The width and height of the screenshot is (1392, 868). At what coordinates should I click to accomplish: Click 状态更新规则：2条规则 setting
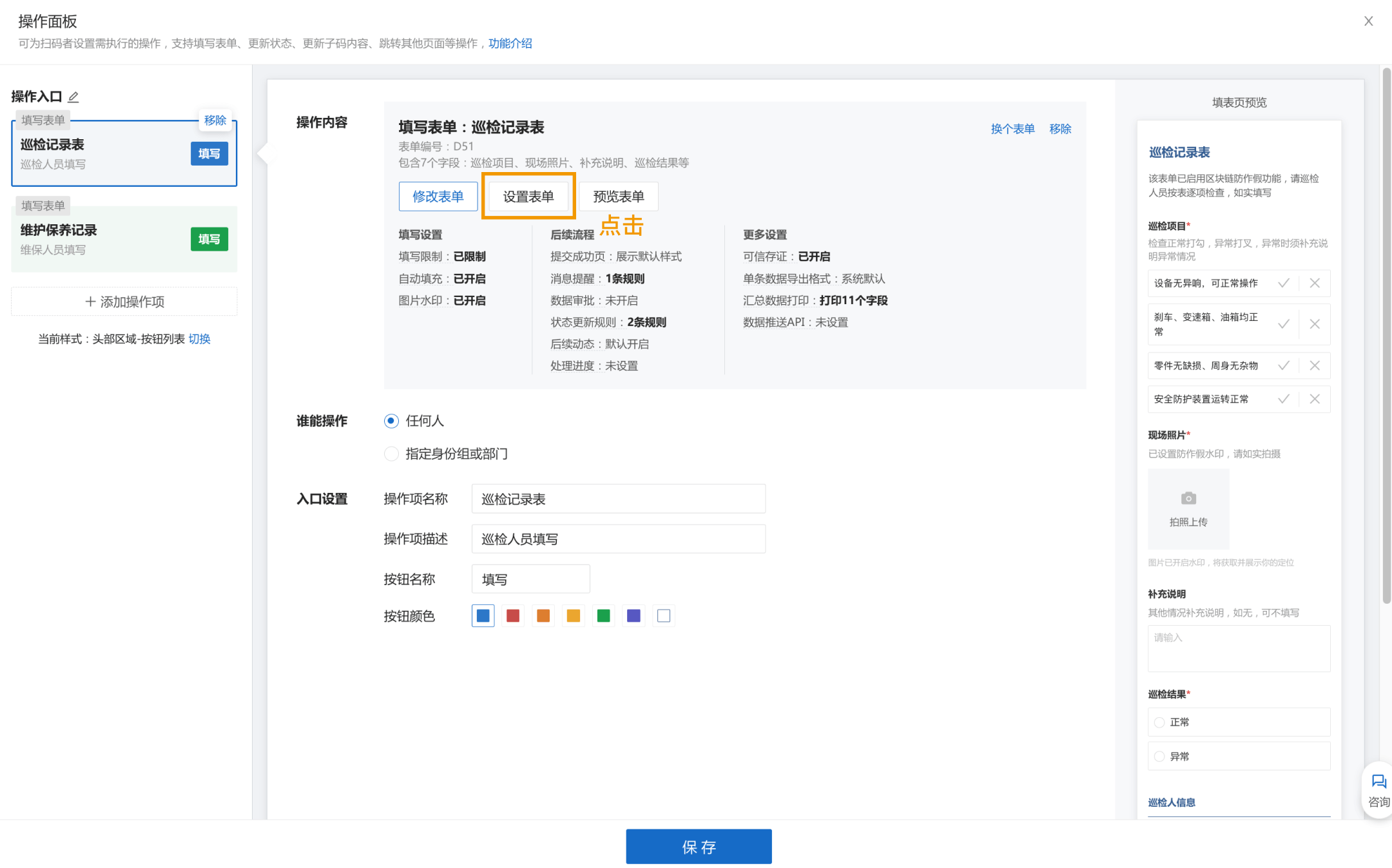pos(608,322)
